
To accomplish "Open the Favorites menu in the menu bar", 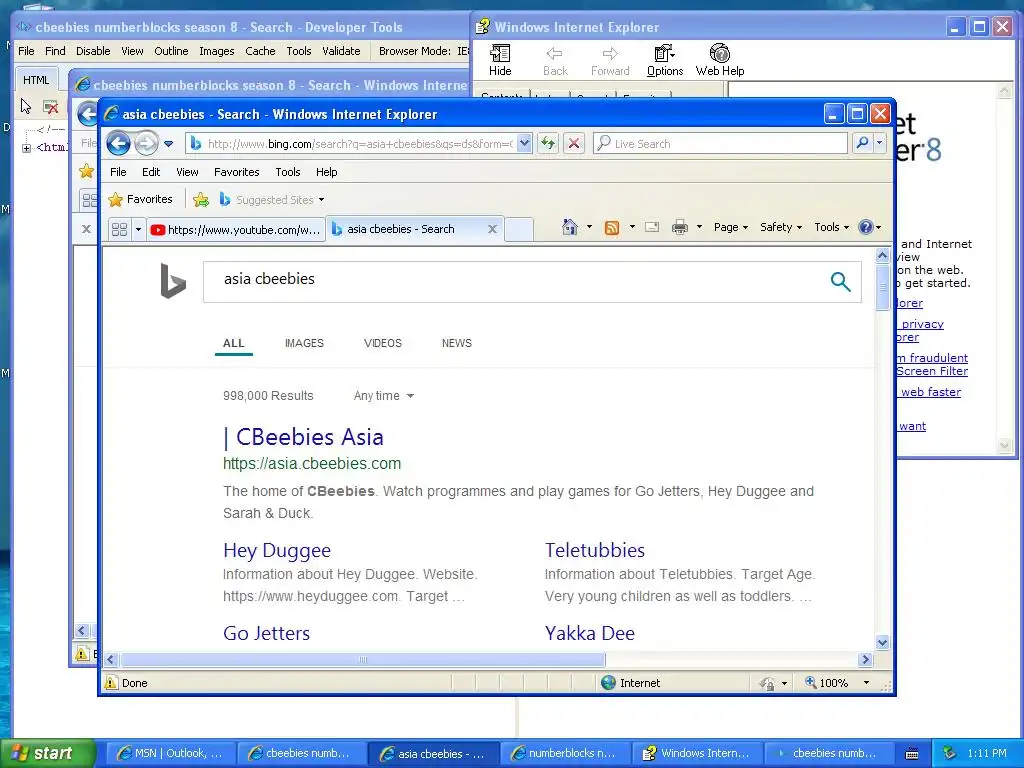I will point(236,172).
